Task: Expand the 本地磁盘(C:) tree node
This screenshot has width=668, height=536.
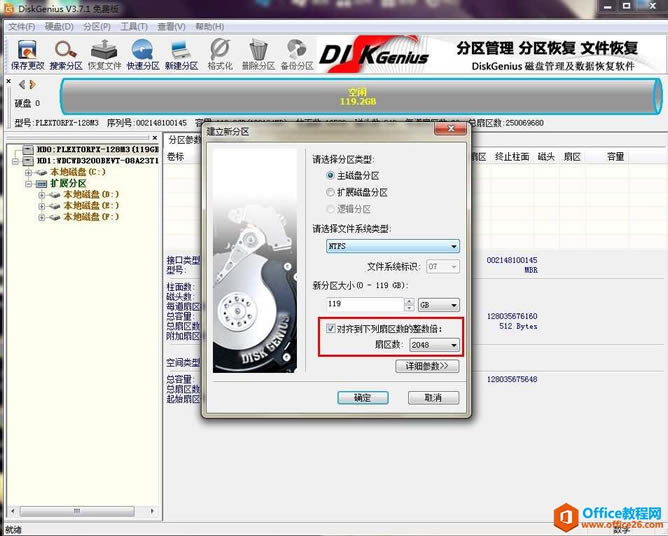Action: [x=29, y=172]
